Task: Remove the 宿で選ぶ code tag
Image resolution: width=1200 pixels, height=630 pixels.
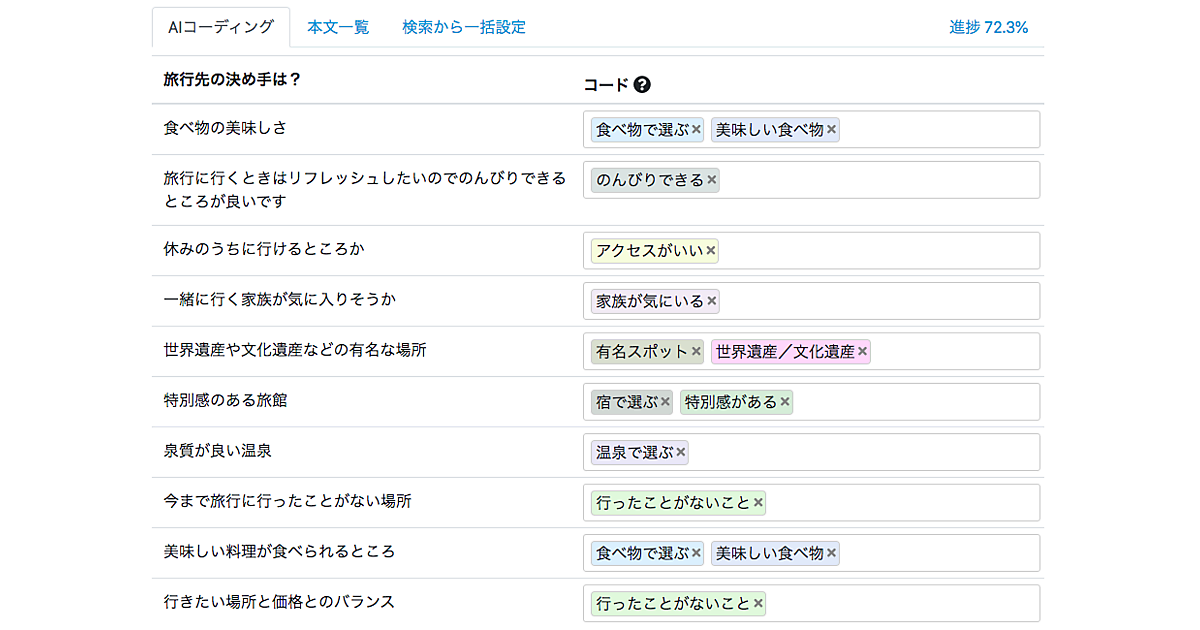Action: (665, 402)
